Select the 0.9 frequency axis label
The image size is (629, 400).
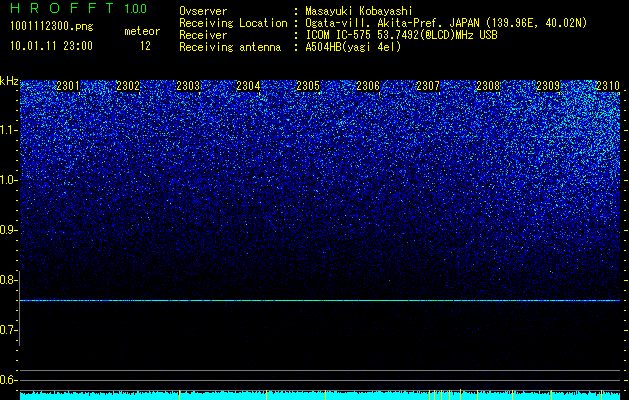pos(9,230)
